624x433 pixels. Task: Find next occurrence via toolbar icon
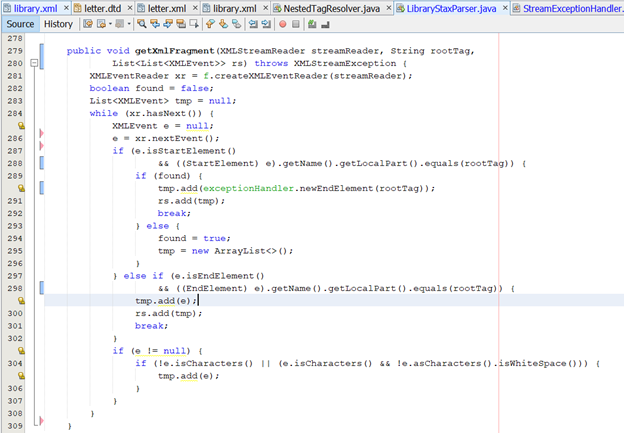coord(168,24)
